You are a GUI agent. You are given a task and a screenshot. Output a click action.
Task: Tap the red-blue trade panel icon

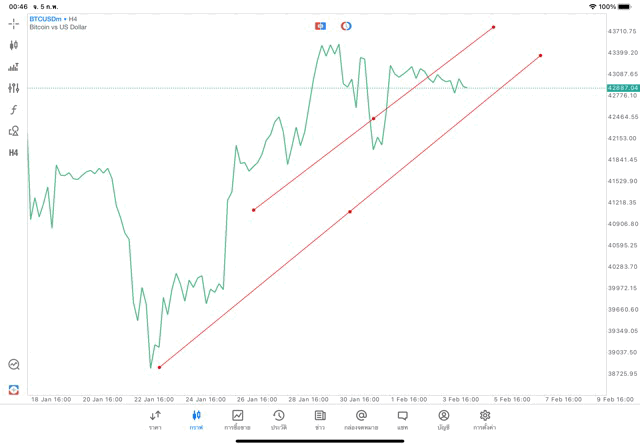(x=321, y=25)
